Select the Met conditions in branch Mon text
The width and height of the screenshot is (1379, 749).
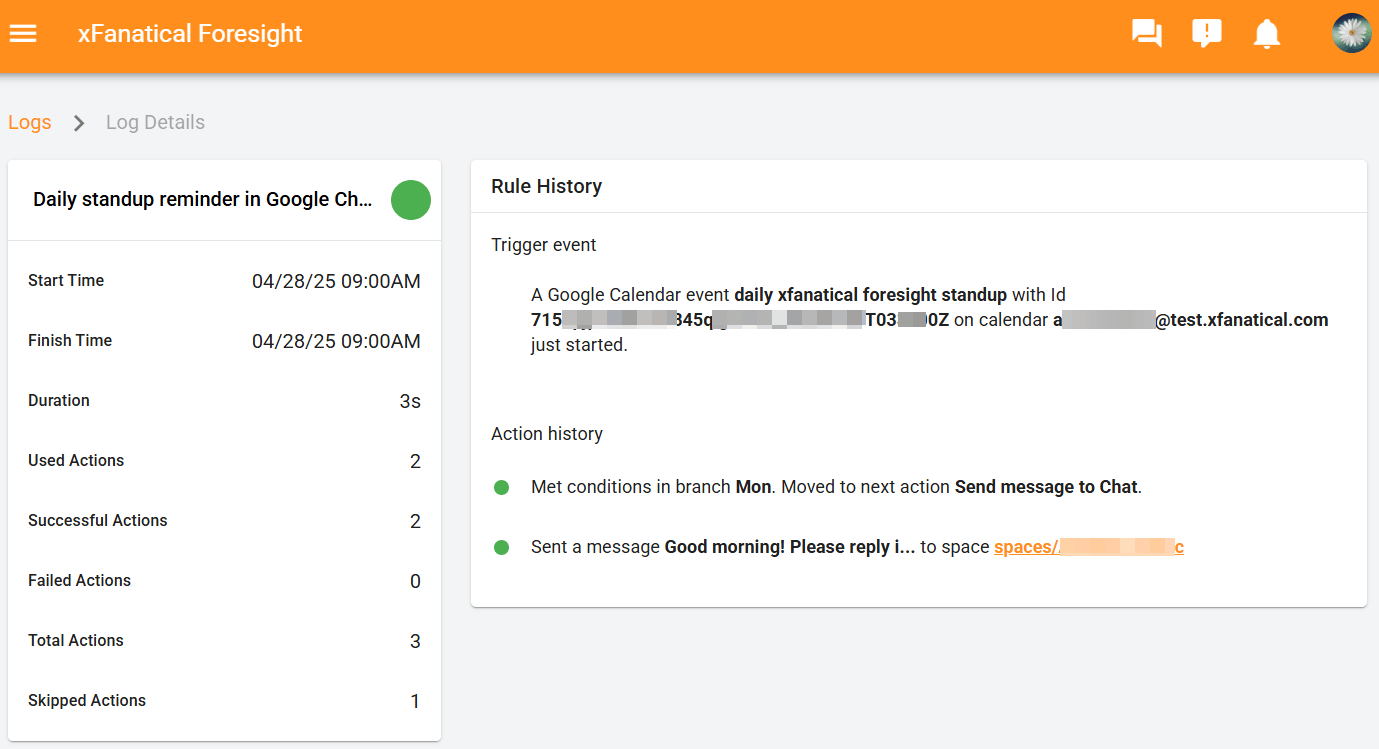[x=651, y=487]
